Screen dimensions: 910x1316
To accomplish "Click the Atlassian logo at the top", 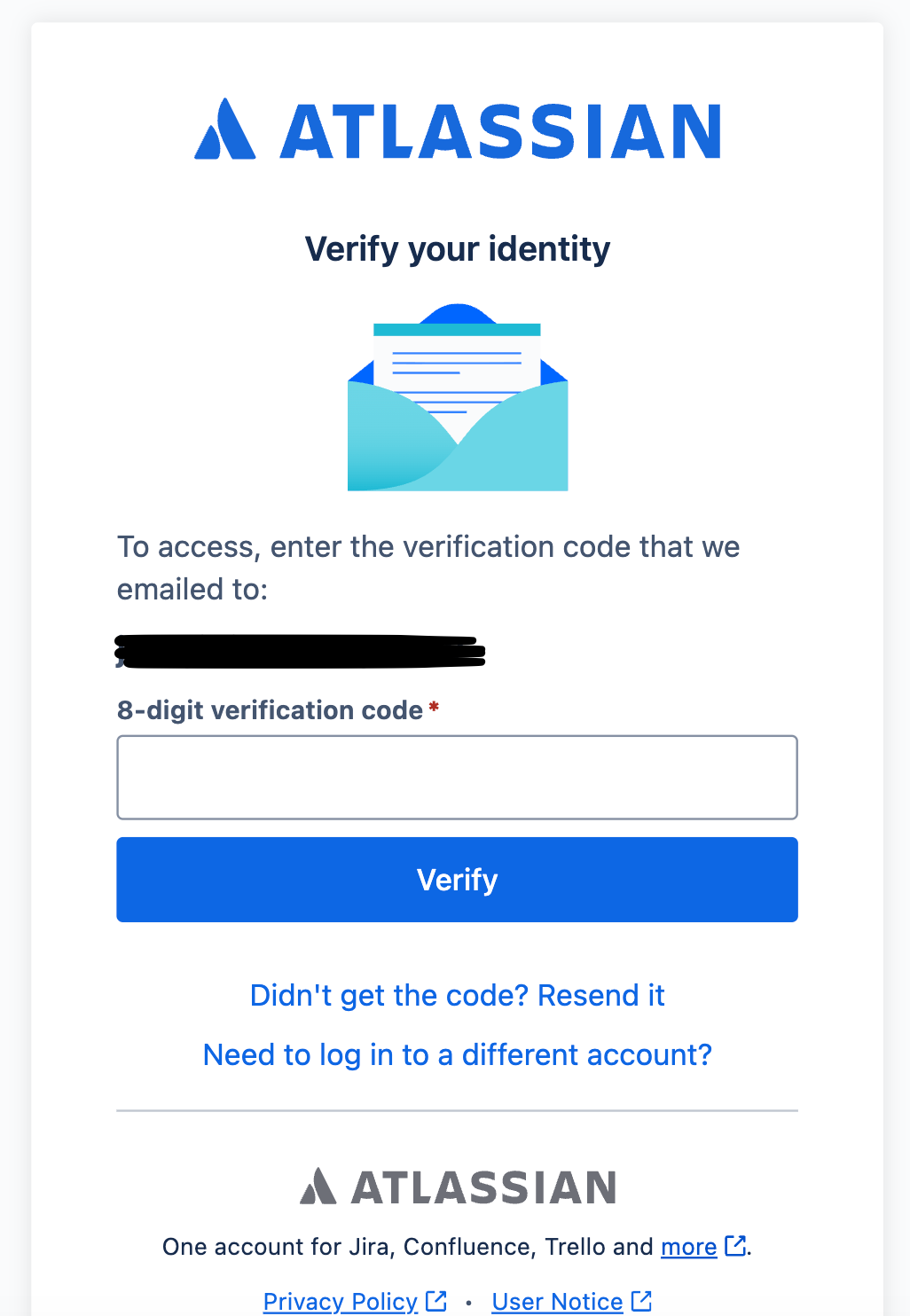I will click(457, 131).
